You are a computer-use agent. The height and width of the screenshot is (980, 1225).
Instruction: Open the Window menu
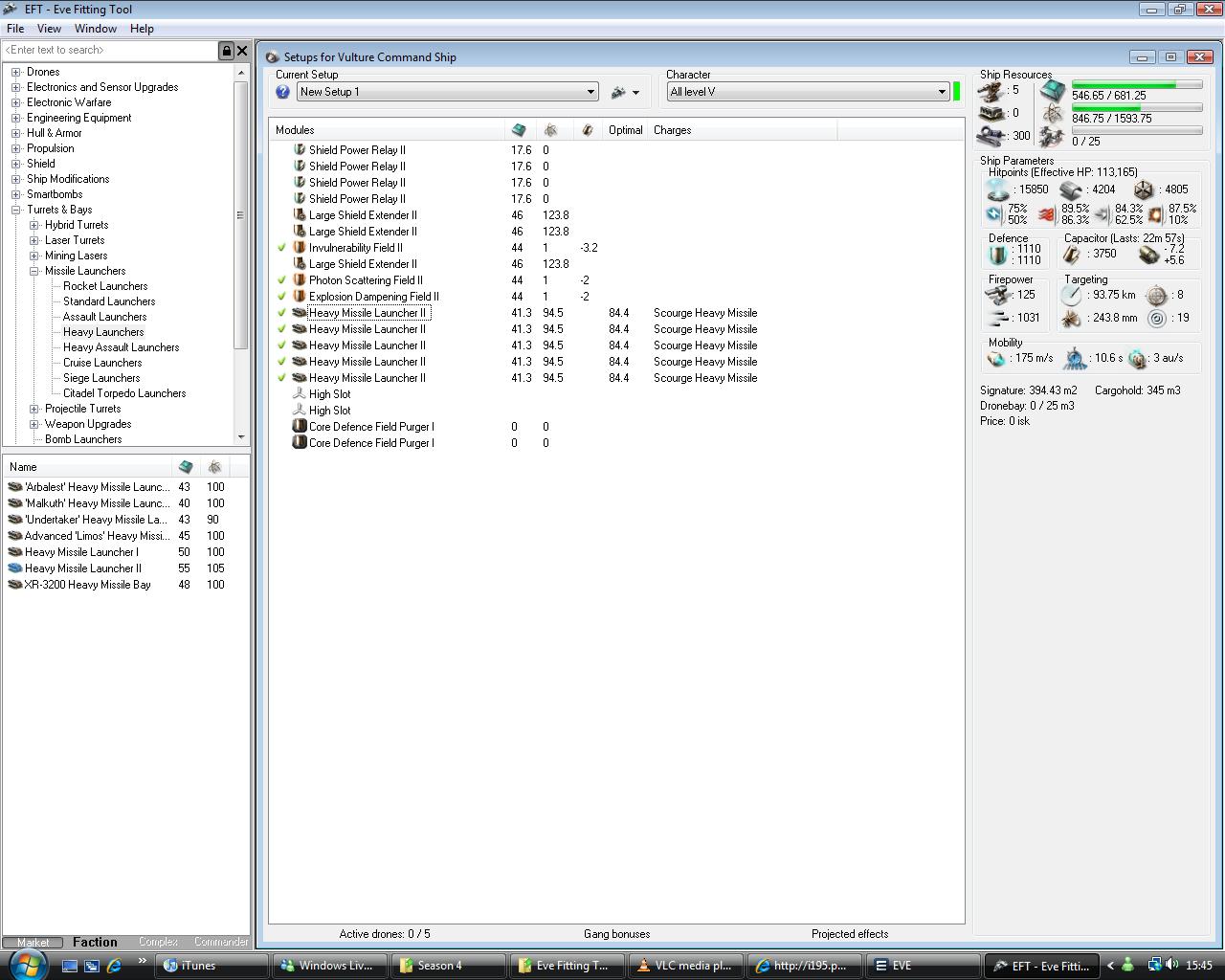click(x=96, y=29)
